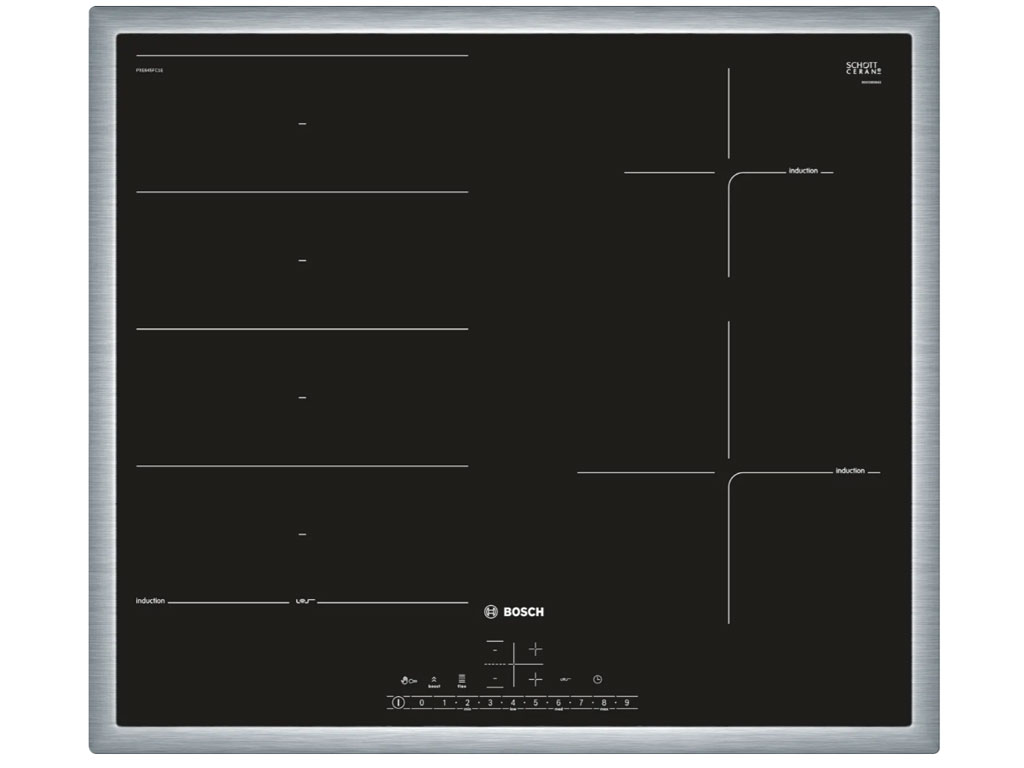The height and width of the screenshot is (768, 1024).
Task: Tap the lower plus touch control
Action: click(534, 679)
